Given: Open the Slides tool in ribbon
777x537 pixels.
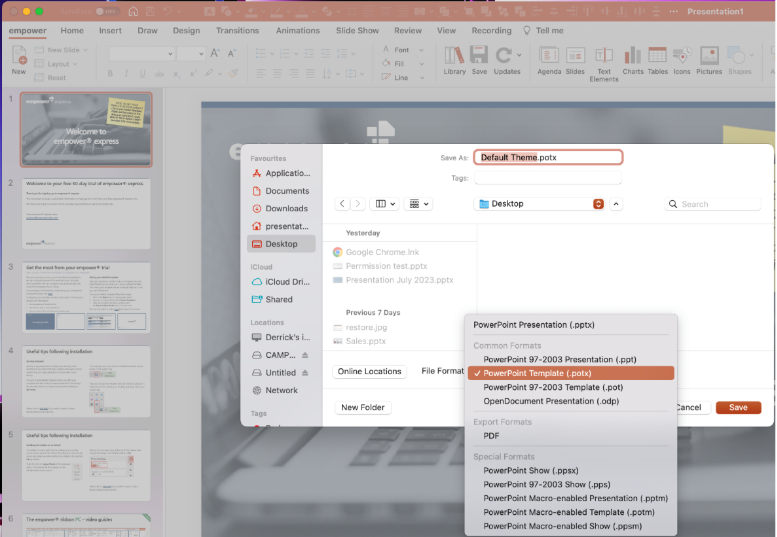Looking at the screenshot, I should click(575, 60).
